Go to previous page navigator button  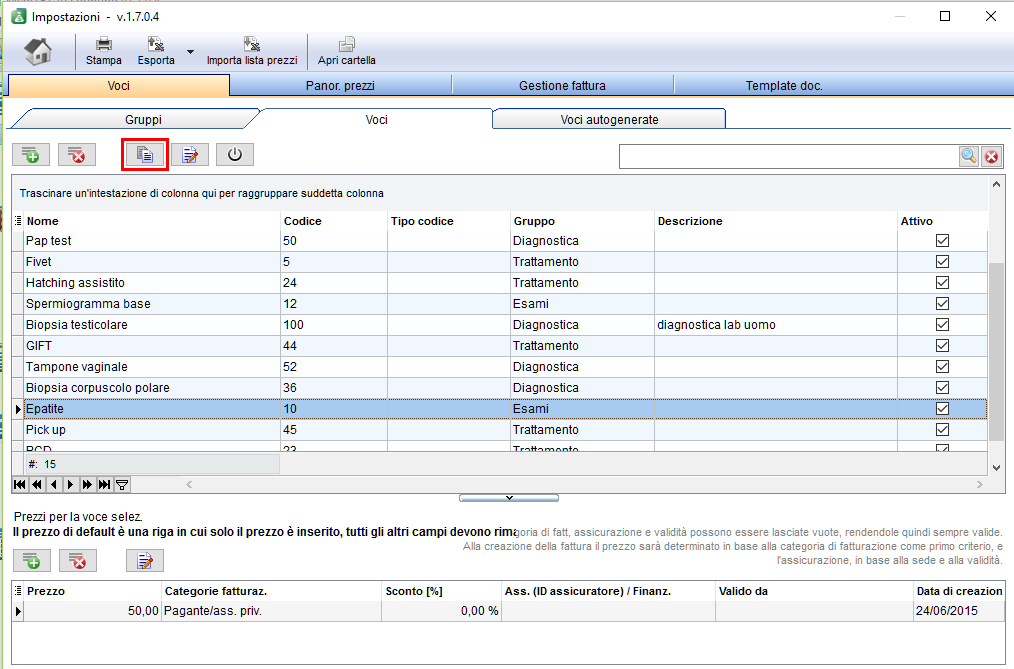(x=37, y=484)
